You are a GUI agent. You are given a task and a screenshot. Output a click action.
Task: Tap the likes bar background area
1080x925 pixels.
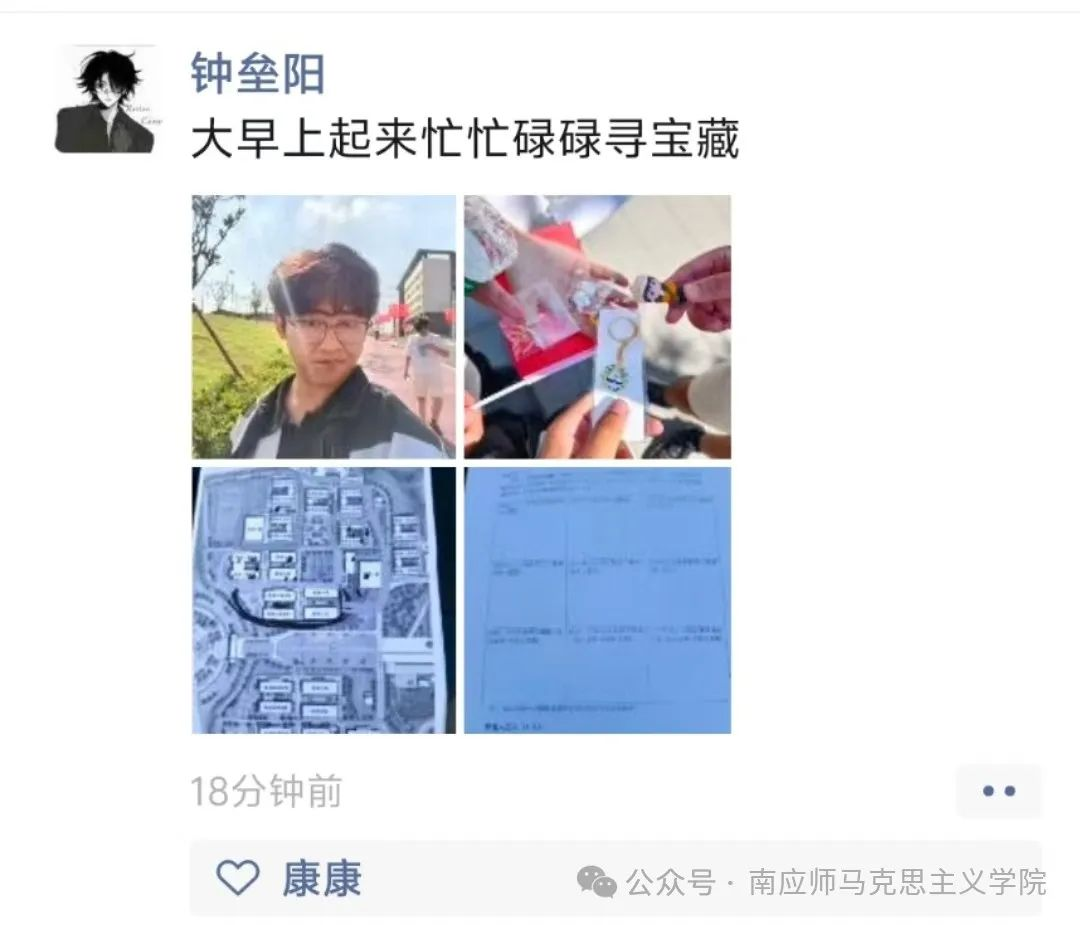click(616, 878)
